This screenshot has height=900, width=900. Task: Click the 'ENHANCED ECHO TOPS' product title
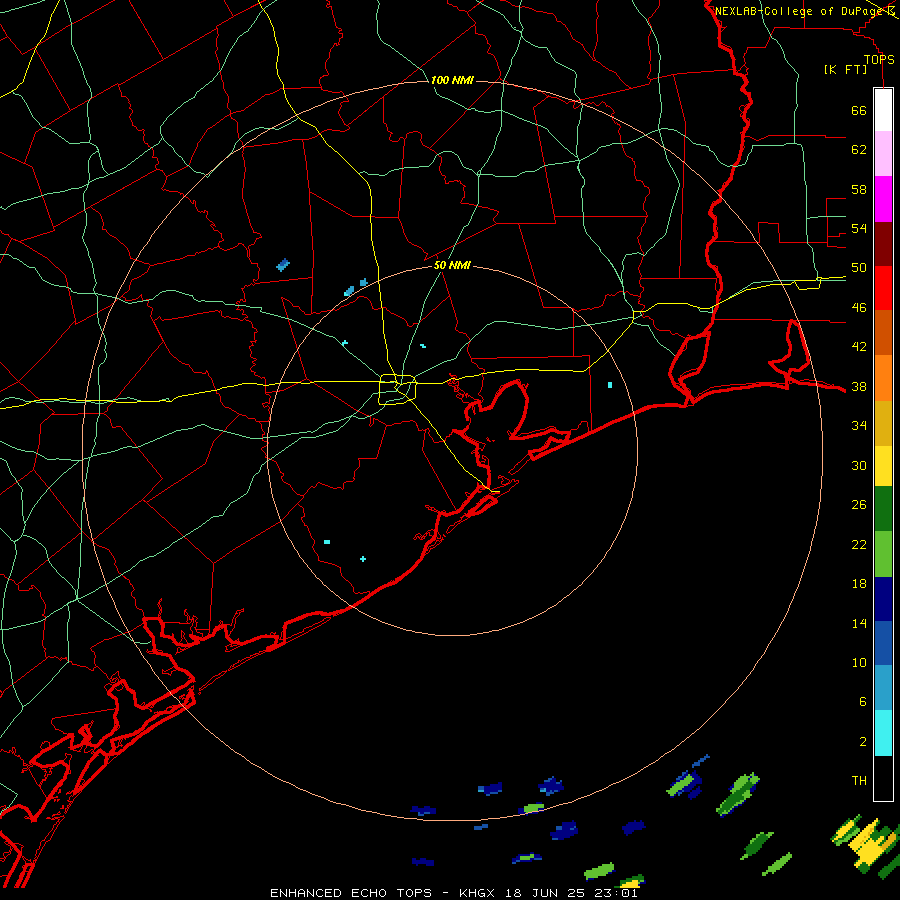click(351, 893)
